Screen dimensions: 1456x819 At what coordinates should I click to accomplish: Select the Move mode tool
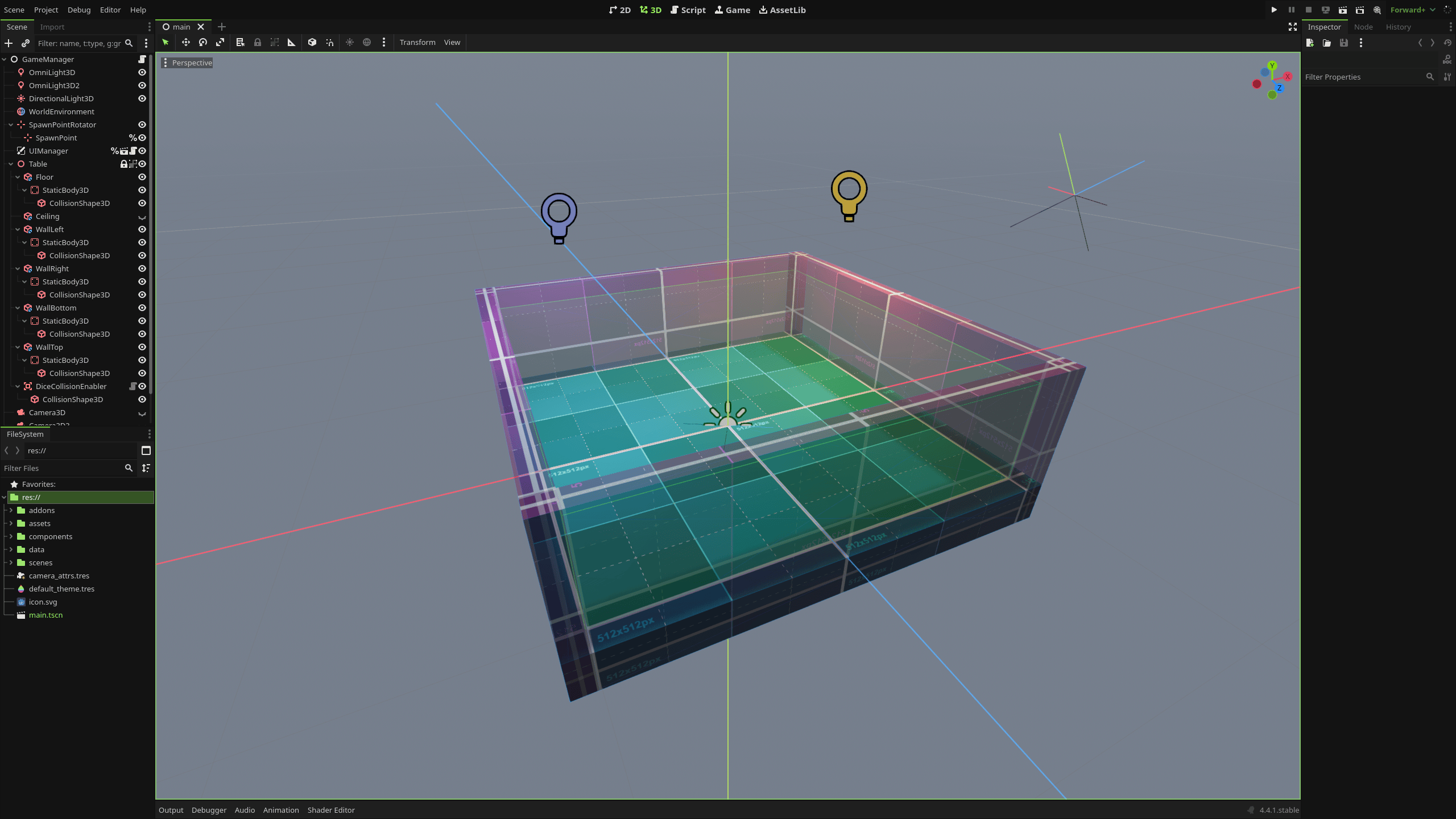tap(185, 42)
